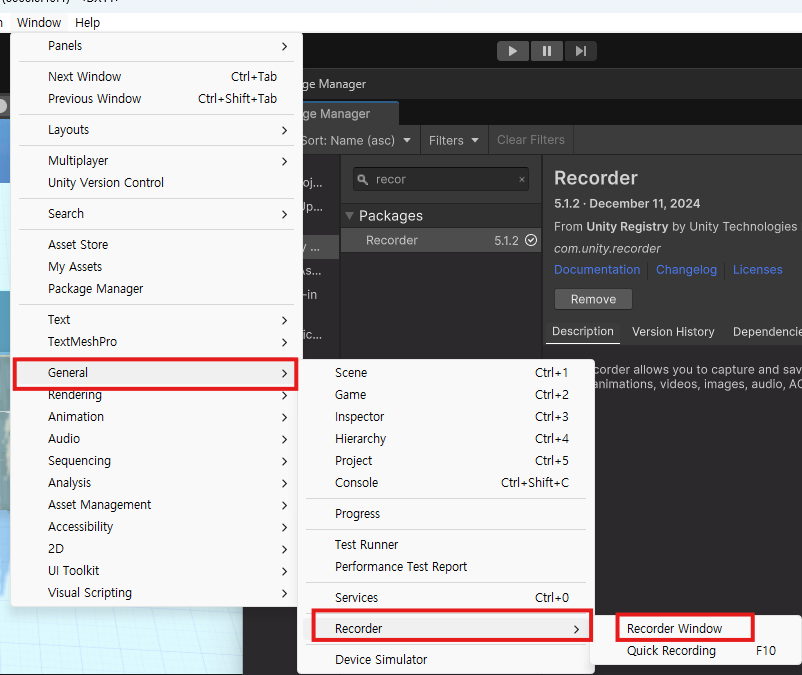Select the Package Manager window tab
802x675 pixels.
point(350,114)
